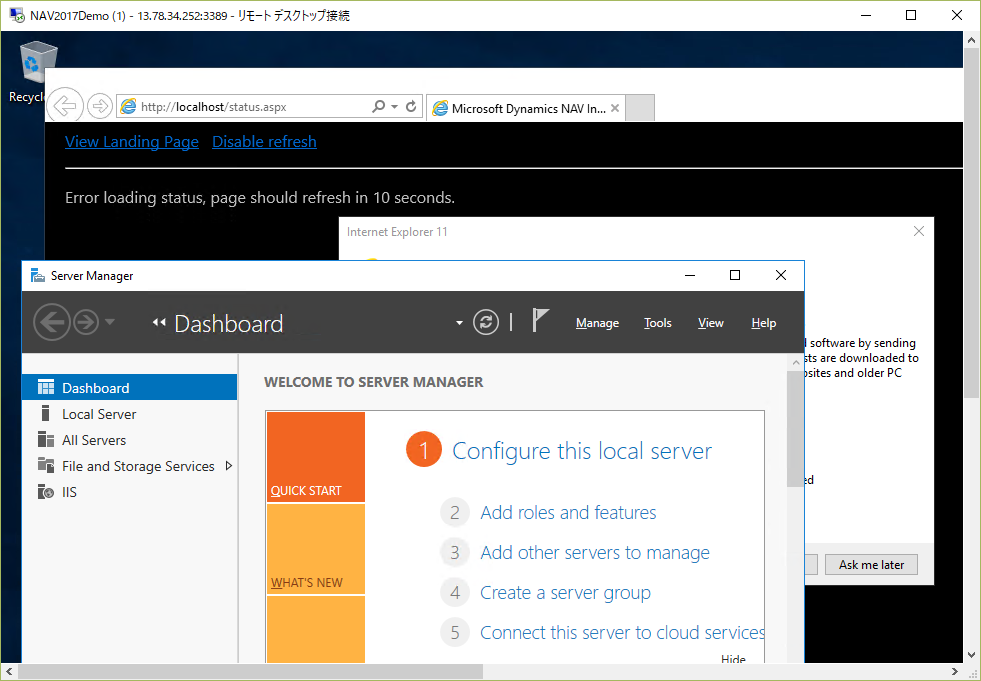Click the remote desktop scroll left arrow
The width and height of the screenshot is (981, 681).
9,672
